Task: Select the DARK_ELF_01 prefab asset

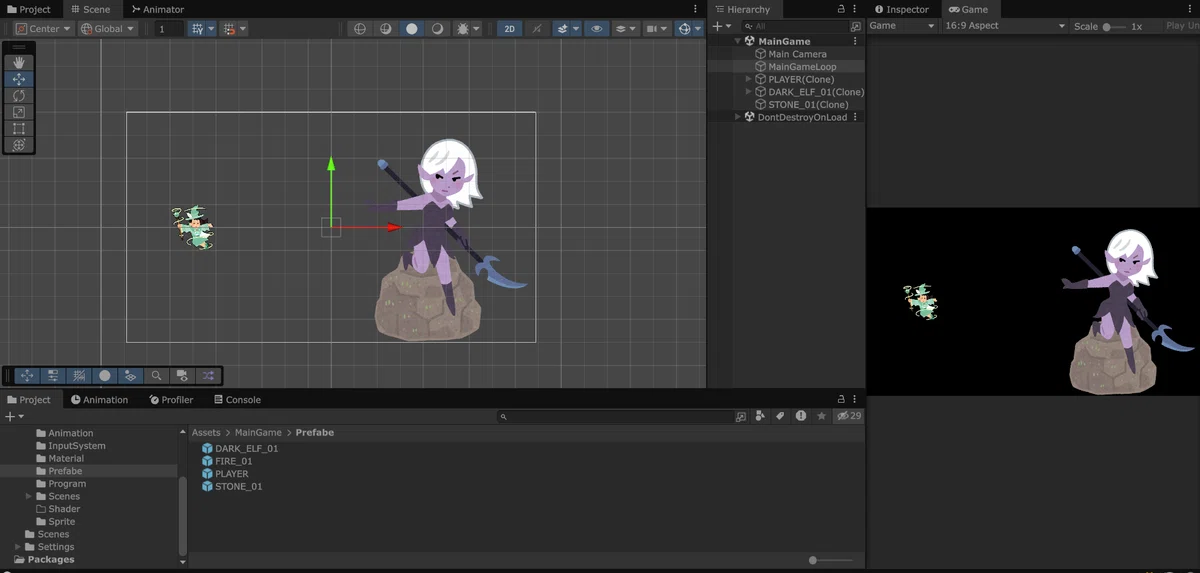Action: click(x=240, y=448)
